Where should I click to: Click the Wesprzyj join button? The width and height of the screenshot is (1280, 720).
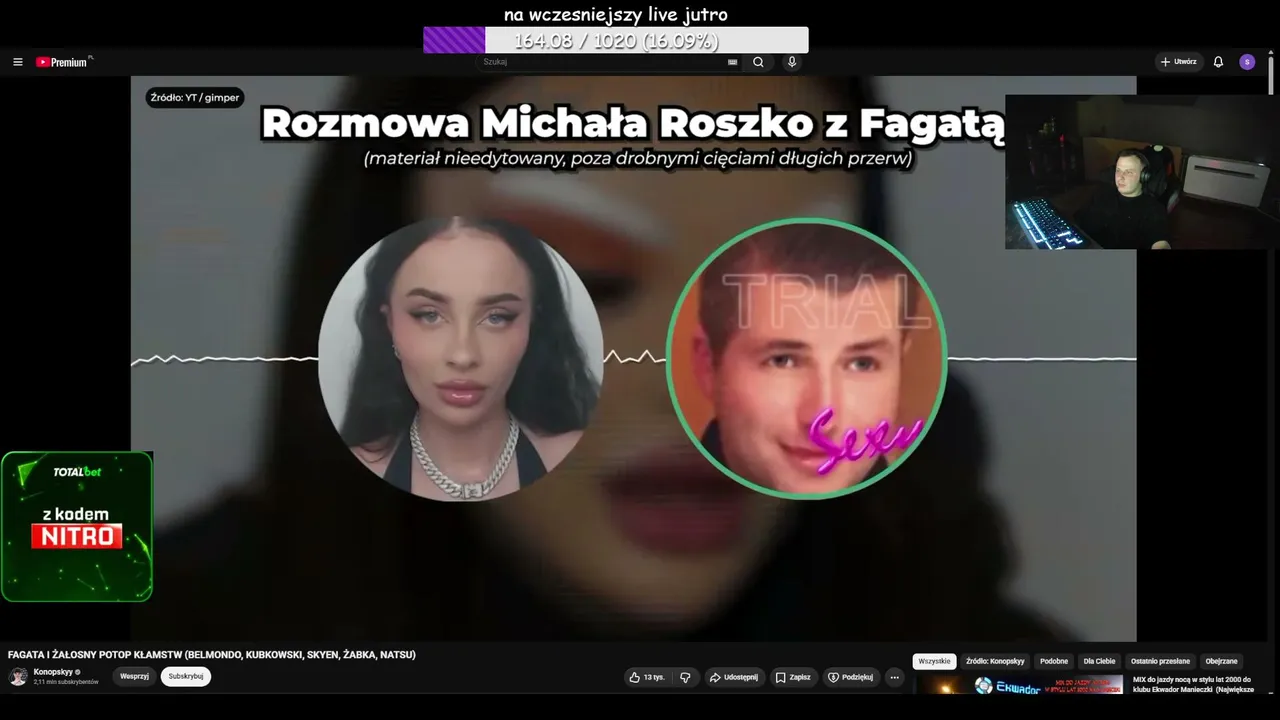(x=134, y=677)
